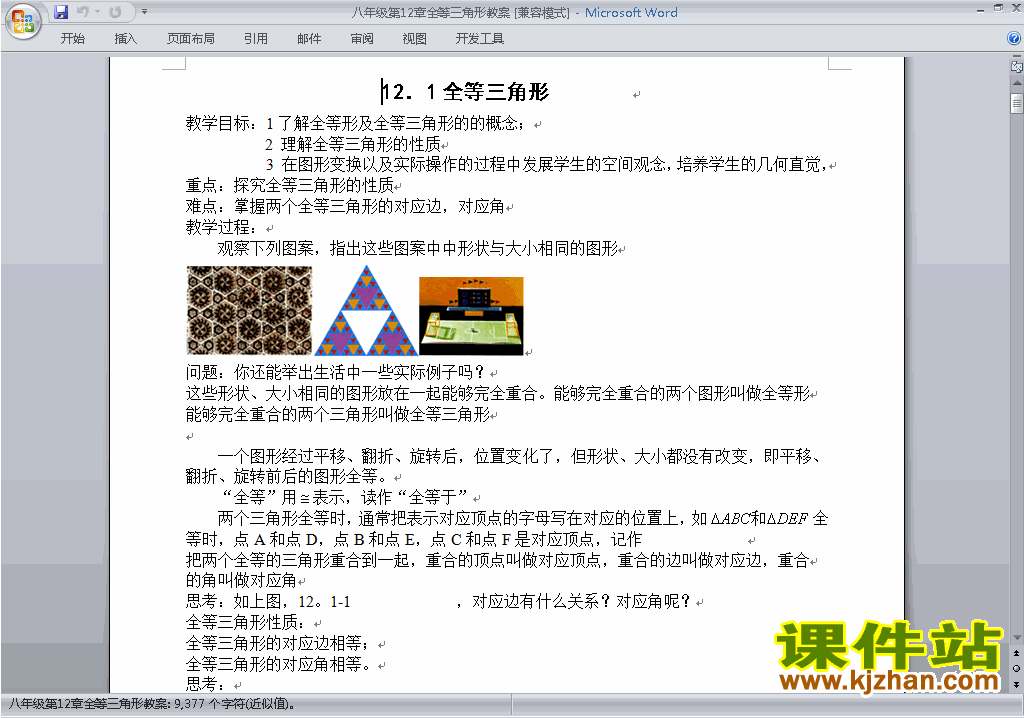This screenshot has height=718, width=1024.
Task: Open Word Help with the blue question mark
Action: coord(1014,39)
